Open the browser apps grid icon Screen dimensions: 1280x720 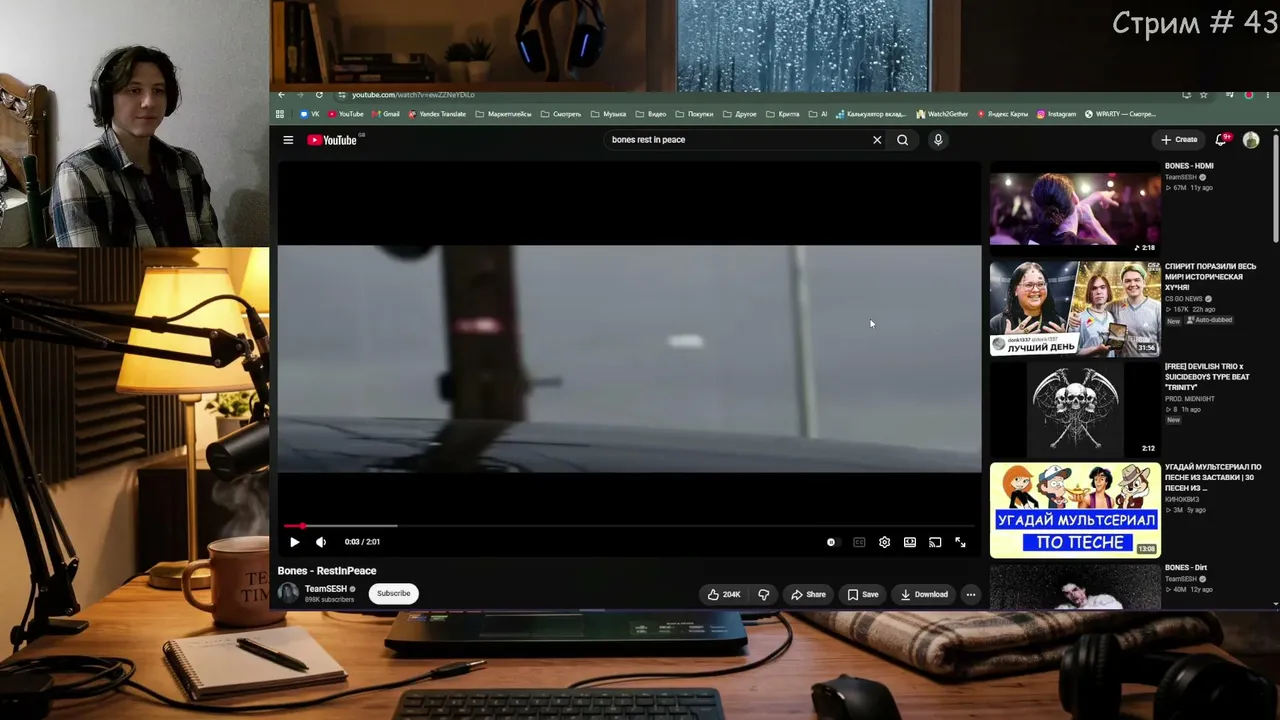280,114
